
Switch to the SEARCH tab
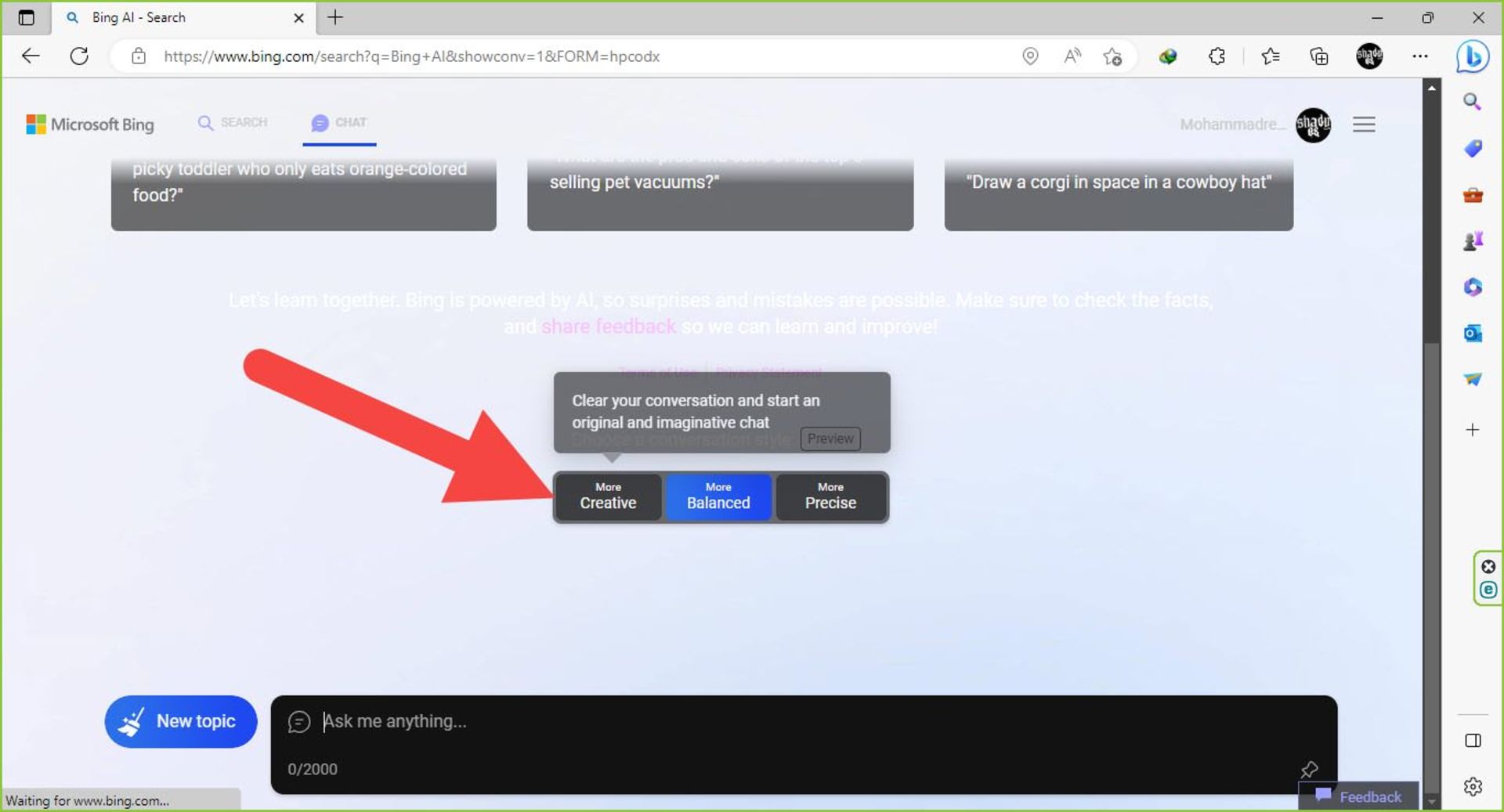233,123
